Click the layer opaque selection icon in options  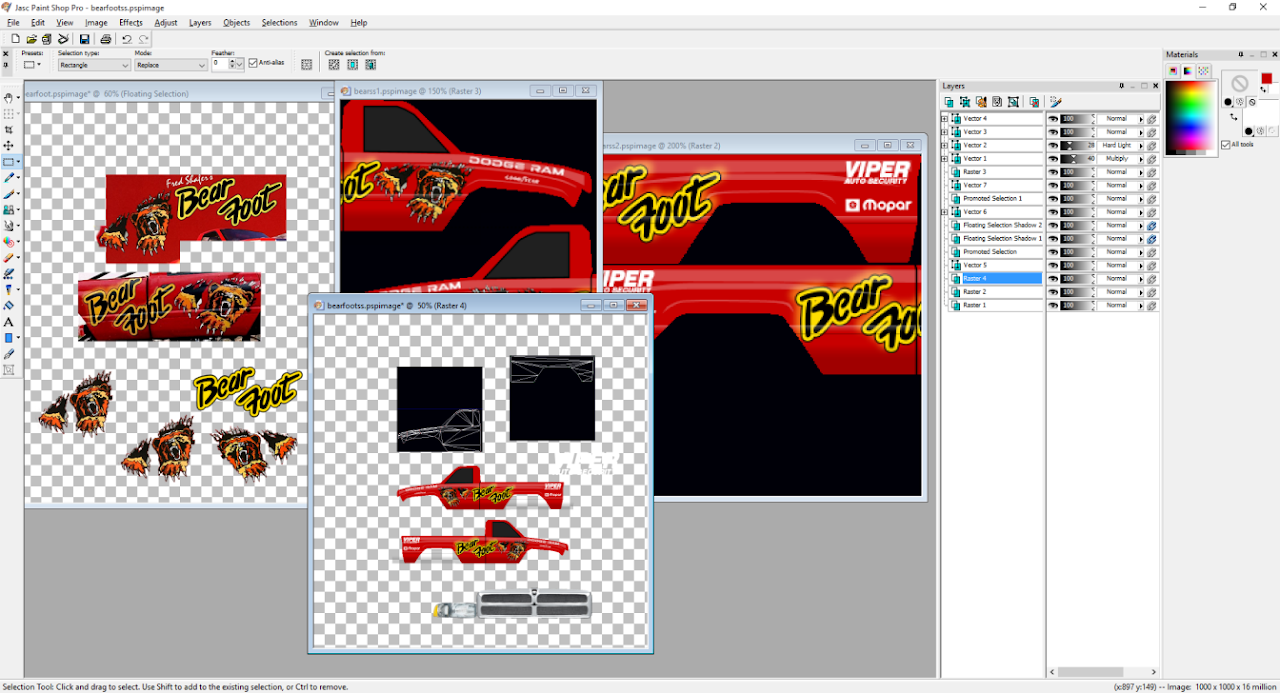352,64
